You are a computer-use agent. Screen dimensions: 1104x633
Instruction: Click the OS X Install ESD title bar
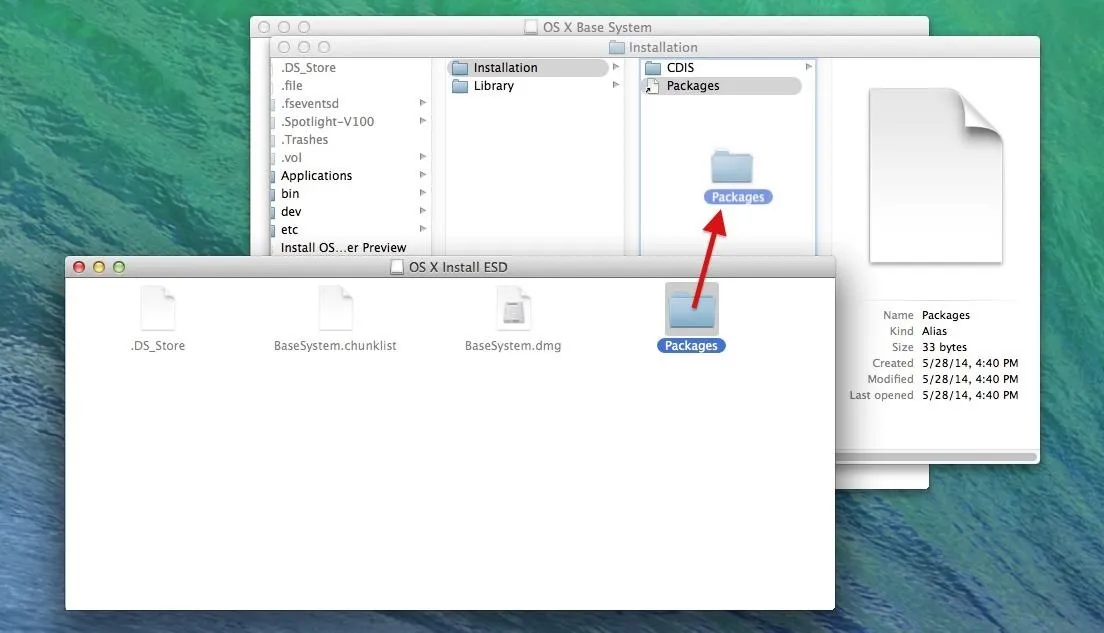point(450,267)
